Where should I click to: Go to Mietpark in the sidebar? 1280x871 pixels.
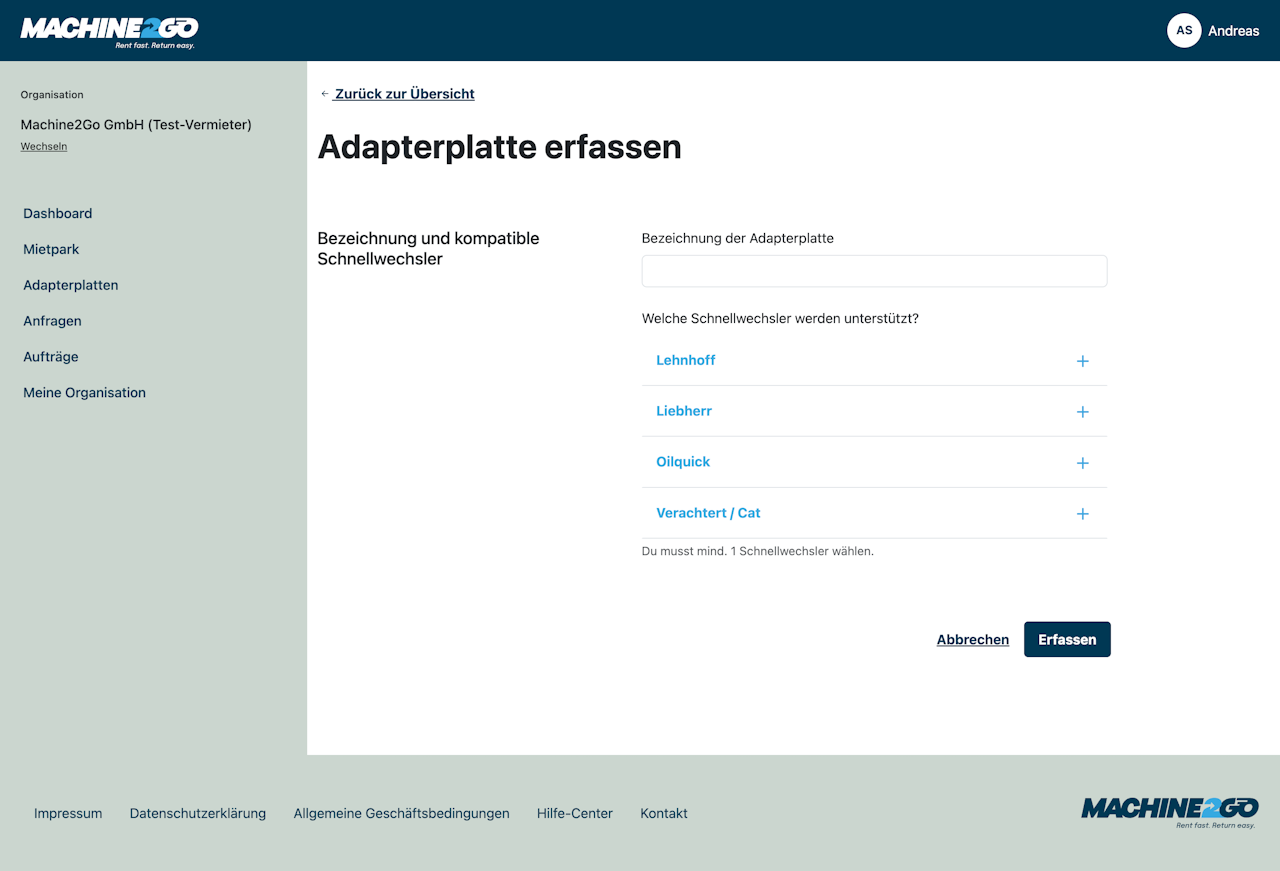[51, 249]
